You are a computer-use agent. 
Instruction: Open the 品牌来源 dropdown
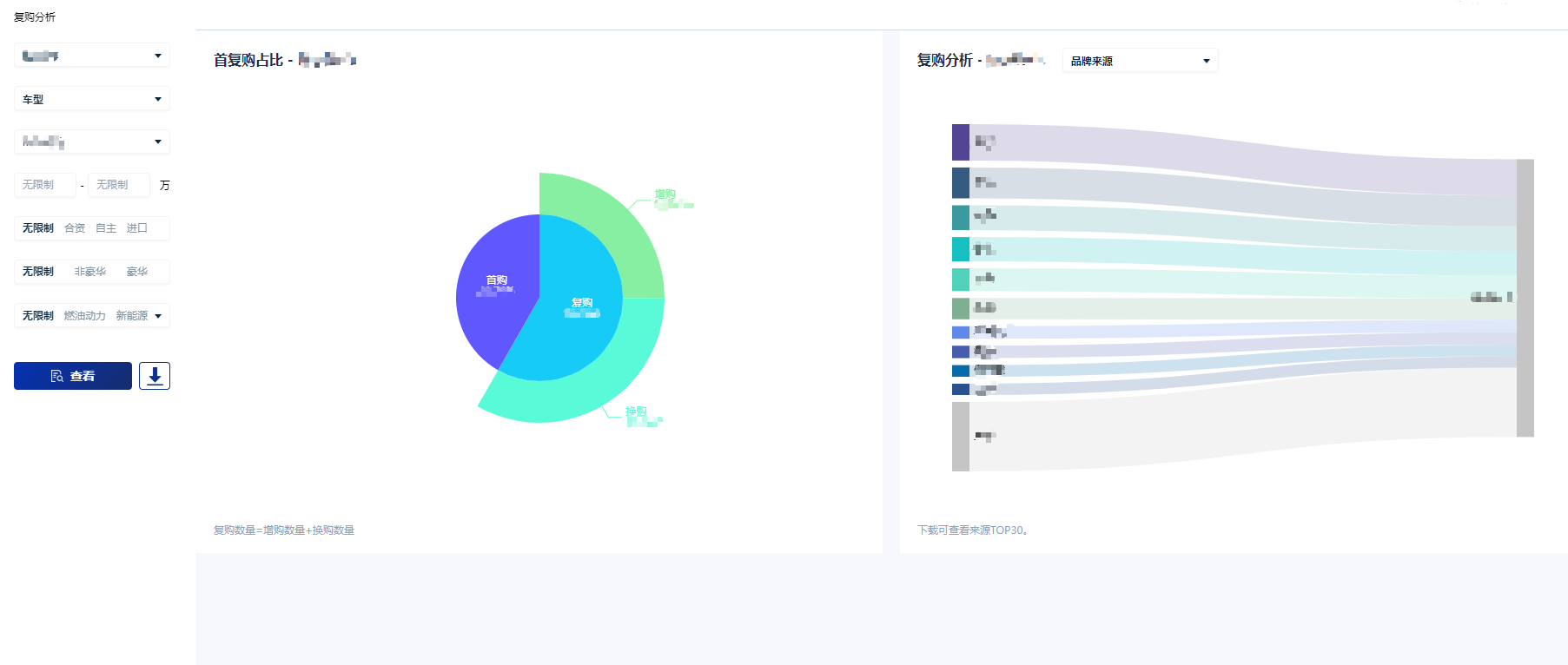click(1140, 61)
